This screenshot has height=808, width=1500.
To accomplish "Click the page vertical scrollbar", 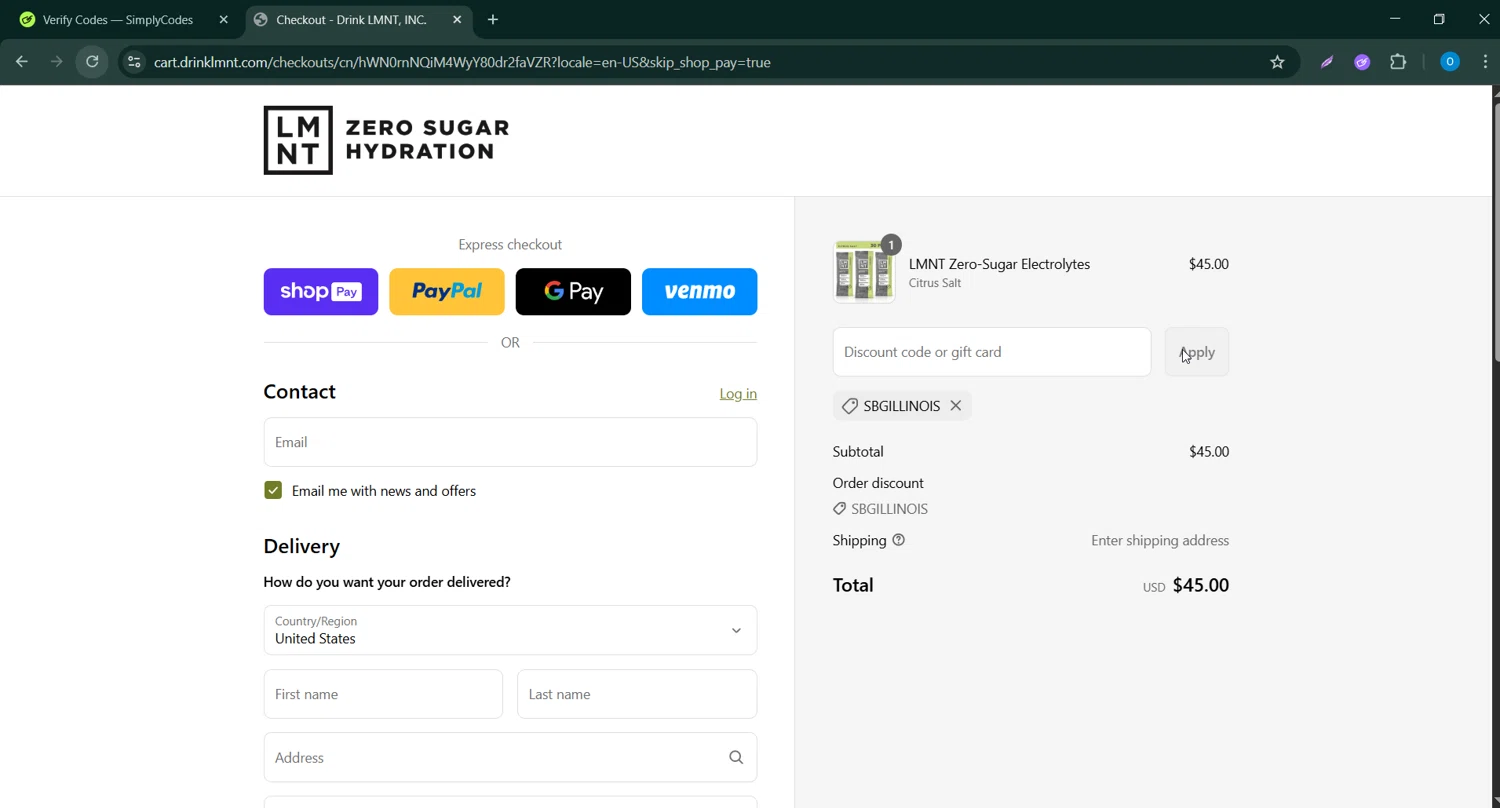I will coord(1495,230).
